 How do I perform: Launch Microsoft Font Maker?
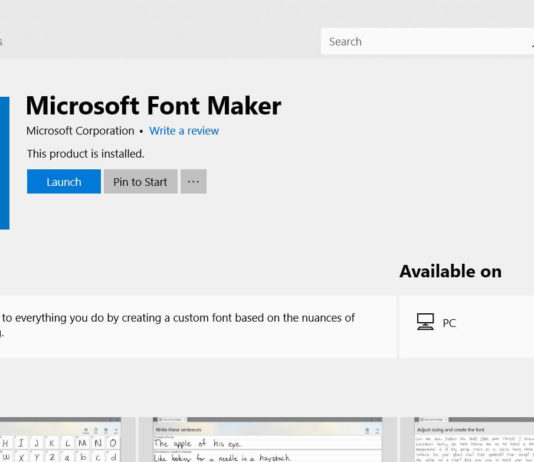pyautogui.click(x=64, y=181)
